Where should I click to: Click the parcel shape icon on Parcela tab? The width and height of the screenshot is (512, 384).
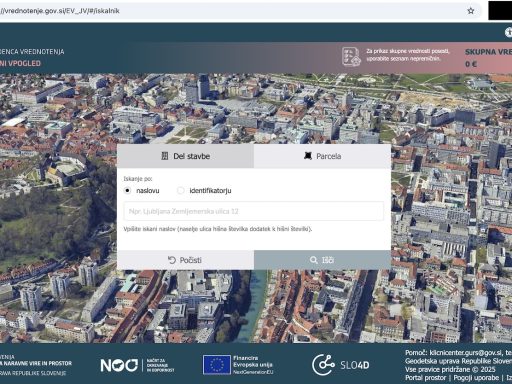(x=308, y=156)
